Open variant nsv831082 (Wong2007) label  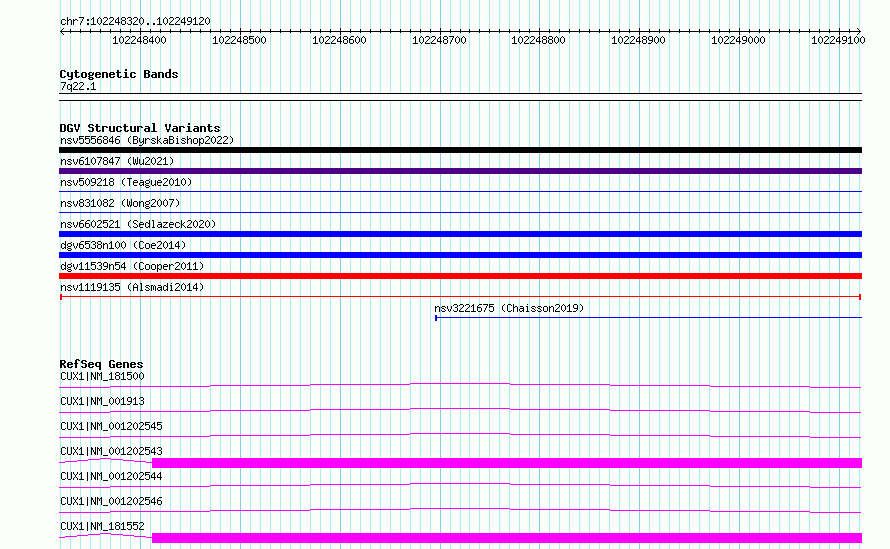click(120, 203)
